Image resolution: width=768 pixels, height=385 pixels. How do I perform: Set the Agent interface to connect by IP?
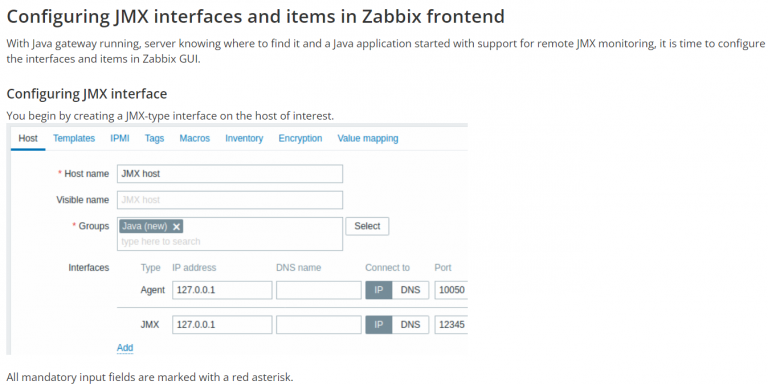pyautogui.click(x=379, y=290)
